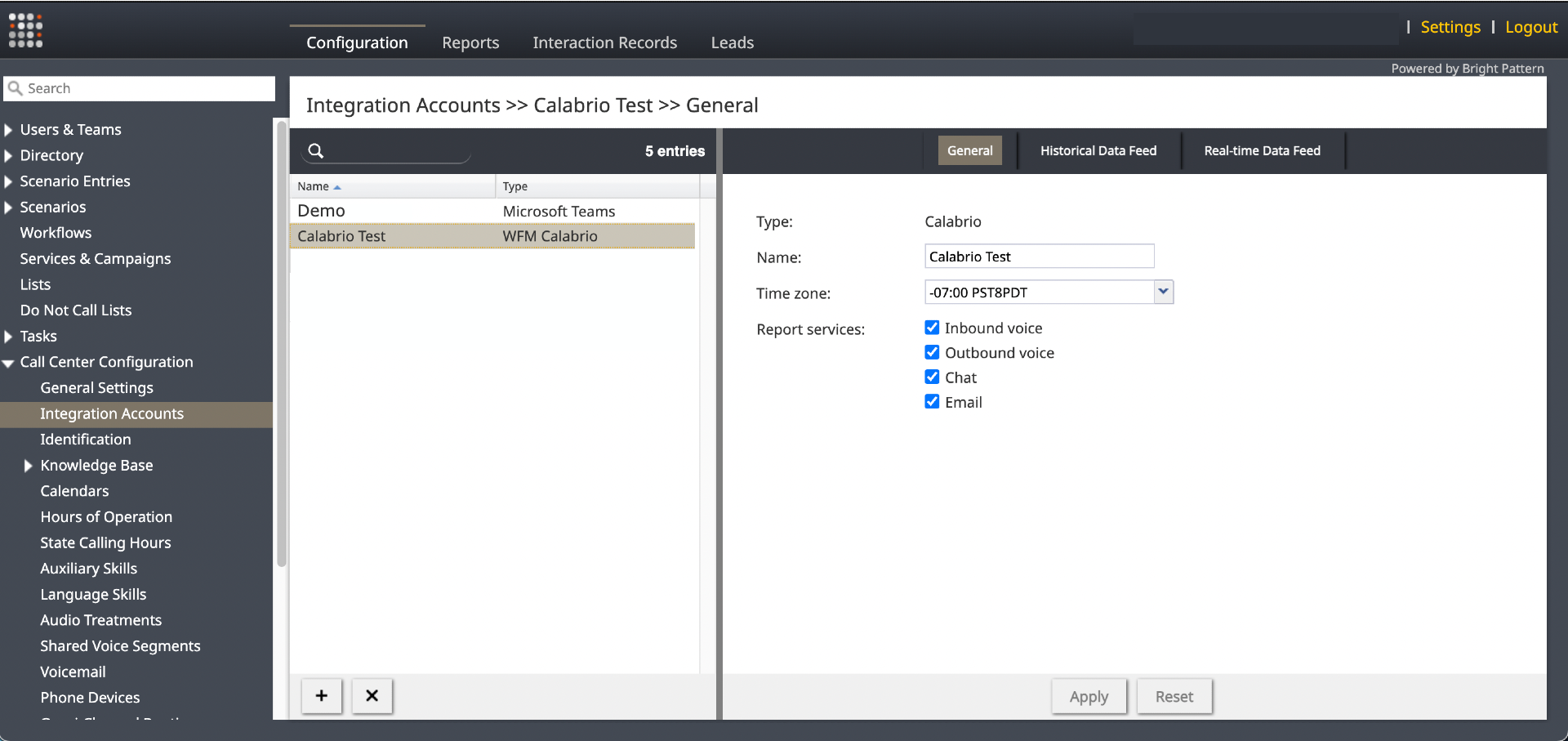The height and width of the screenshot is (741, 1568).
Task: Click the magnifier in the sidebar search
Action: point(15,88)
